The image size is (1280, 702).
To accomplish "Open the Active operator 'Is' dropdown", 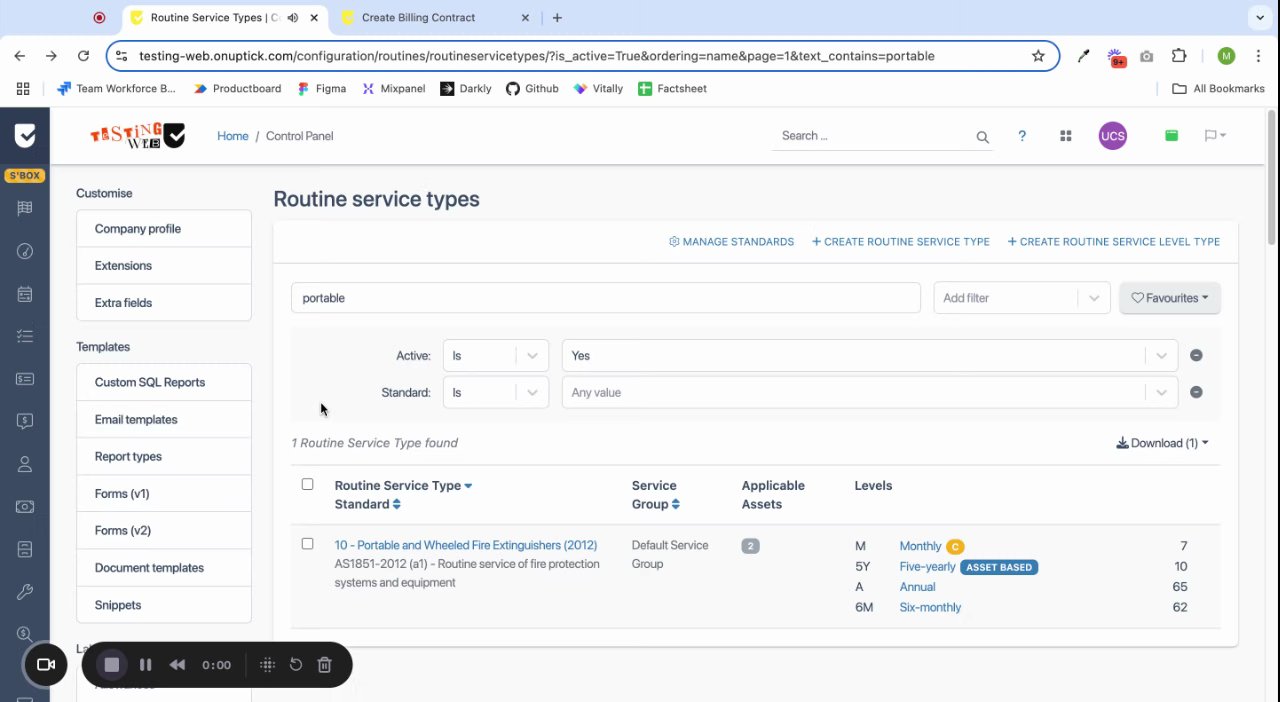I will 496,355.
